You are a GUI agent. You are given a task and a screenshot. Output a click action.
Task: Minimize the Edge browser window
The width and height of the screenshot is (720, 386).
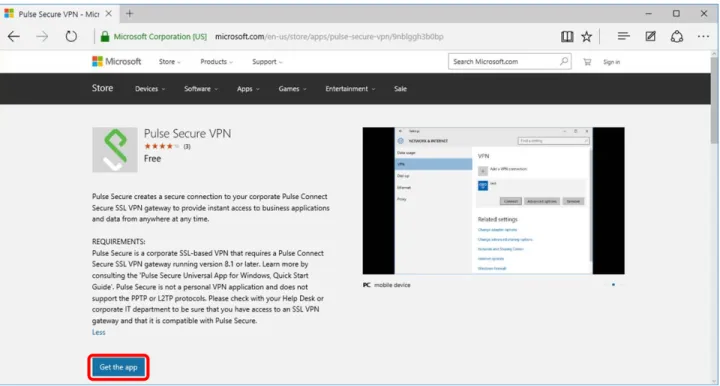(648, 14)
